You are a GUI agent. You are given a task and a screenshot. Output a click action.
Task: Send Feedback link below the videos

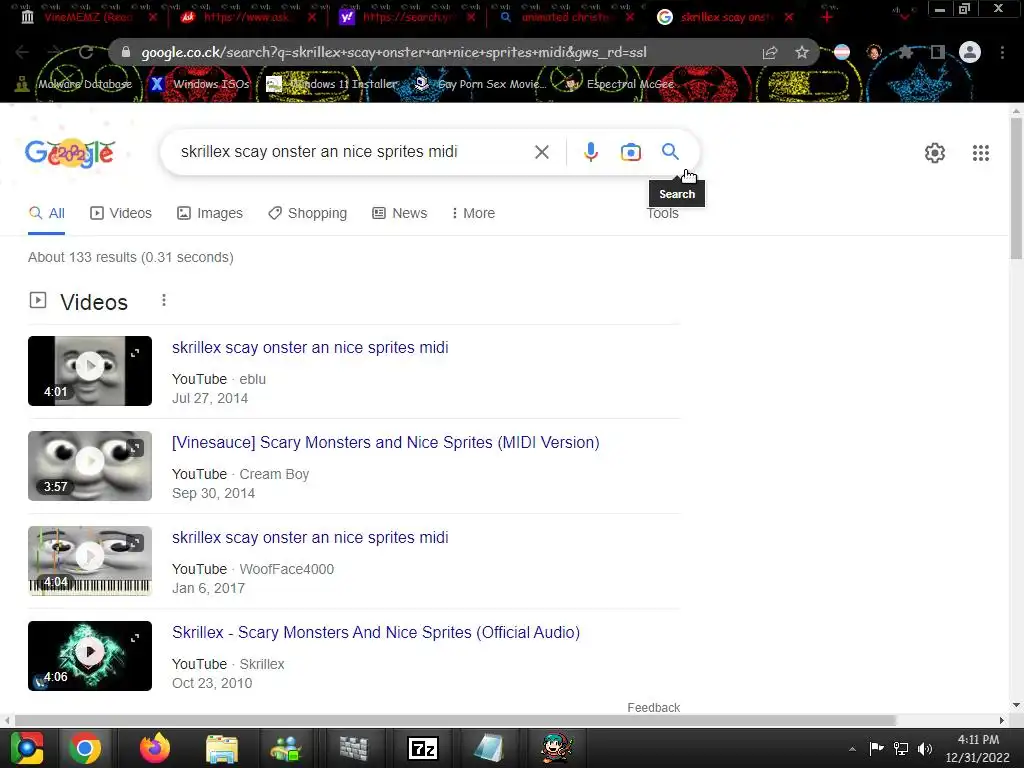click(x=653, y=707)
